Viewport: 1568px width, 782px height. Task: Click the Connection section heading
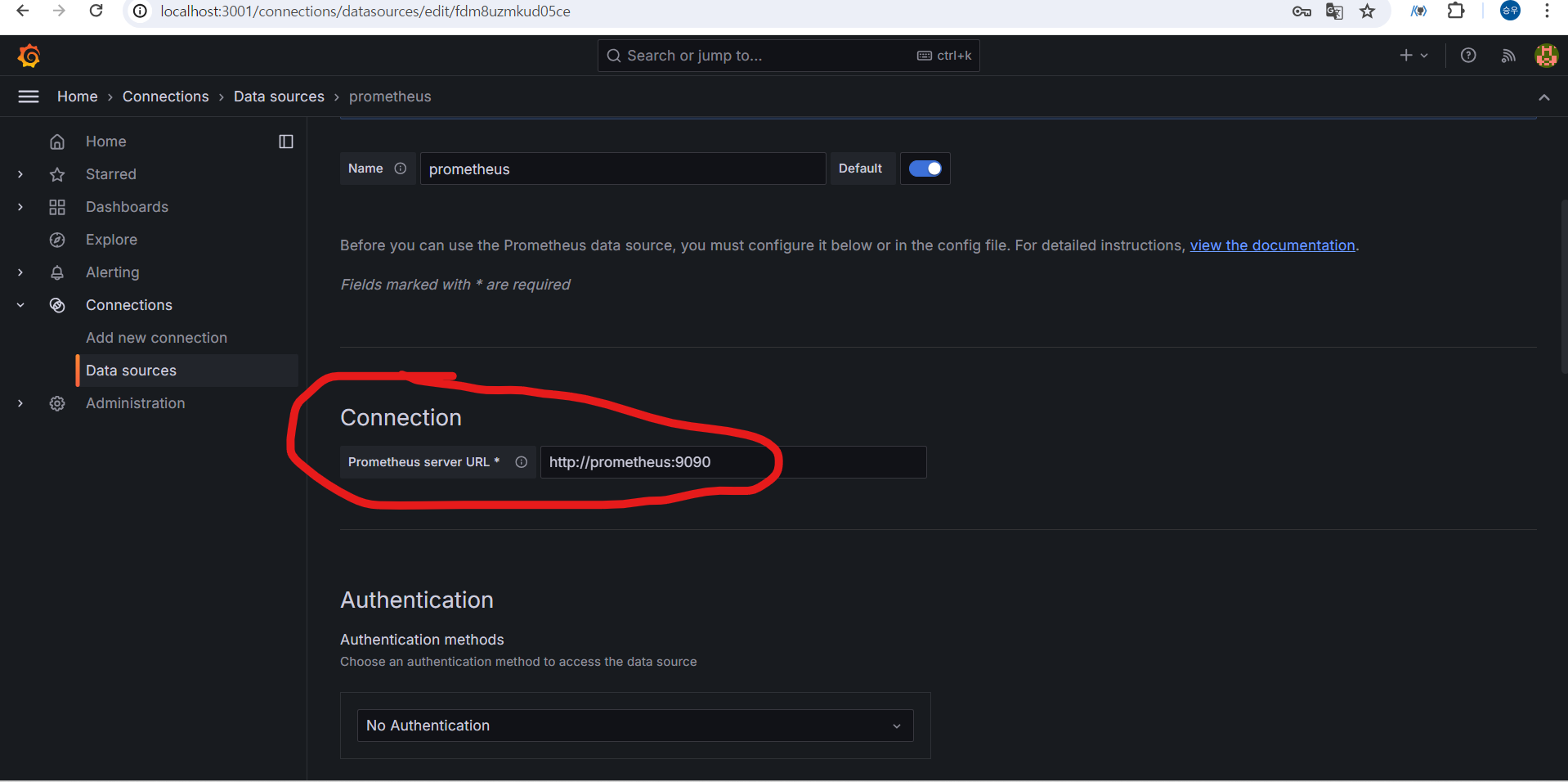(x=401, y=418)
